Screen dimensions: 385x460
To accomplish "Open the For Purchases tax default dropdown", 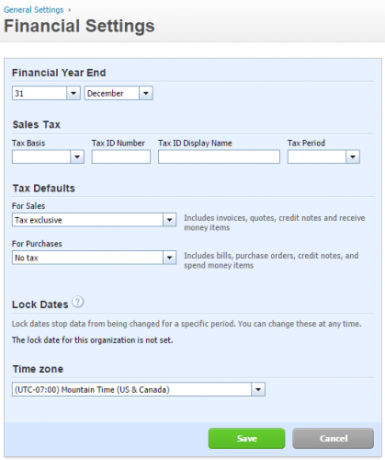I will pos(169,258).
